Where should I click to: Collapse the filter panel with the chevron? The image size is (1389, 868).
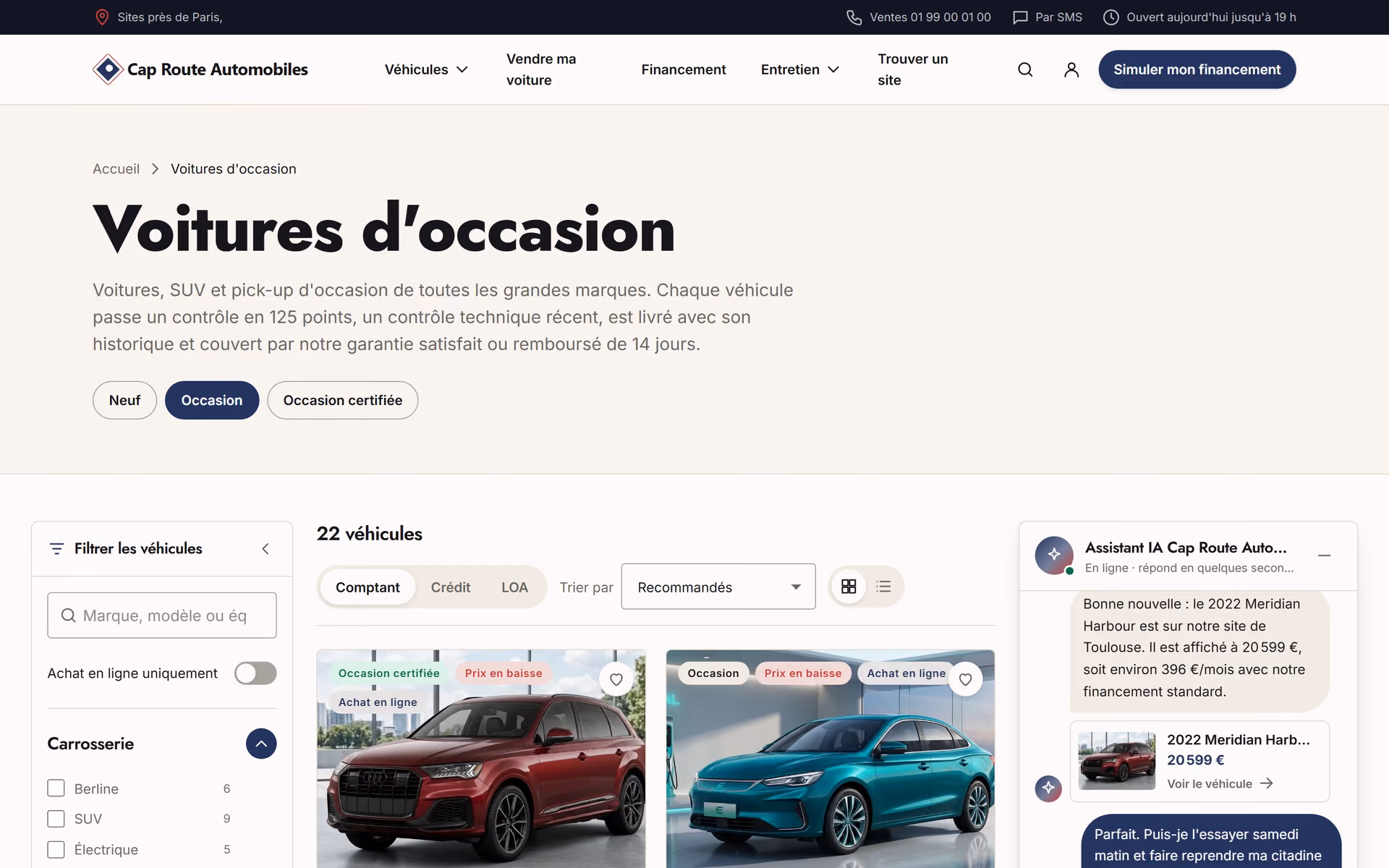coord(266,549)
